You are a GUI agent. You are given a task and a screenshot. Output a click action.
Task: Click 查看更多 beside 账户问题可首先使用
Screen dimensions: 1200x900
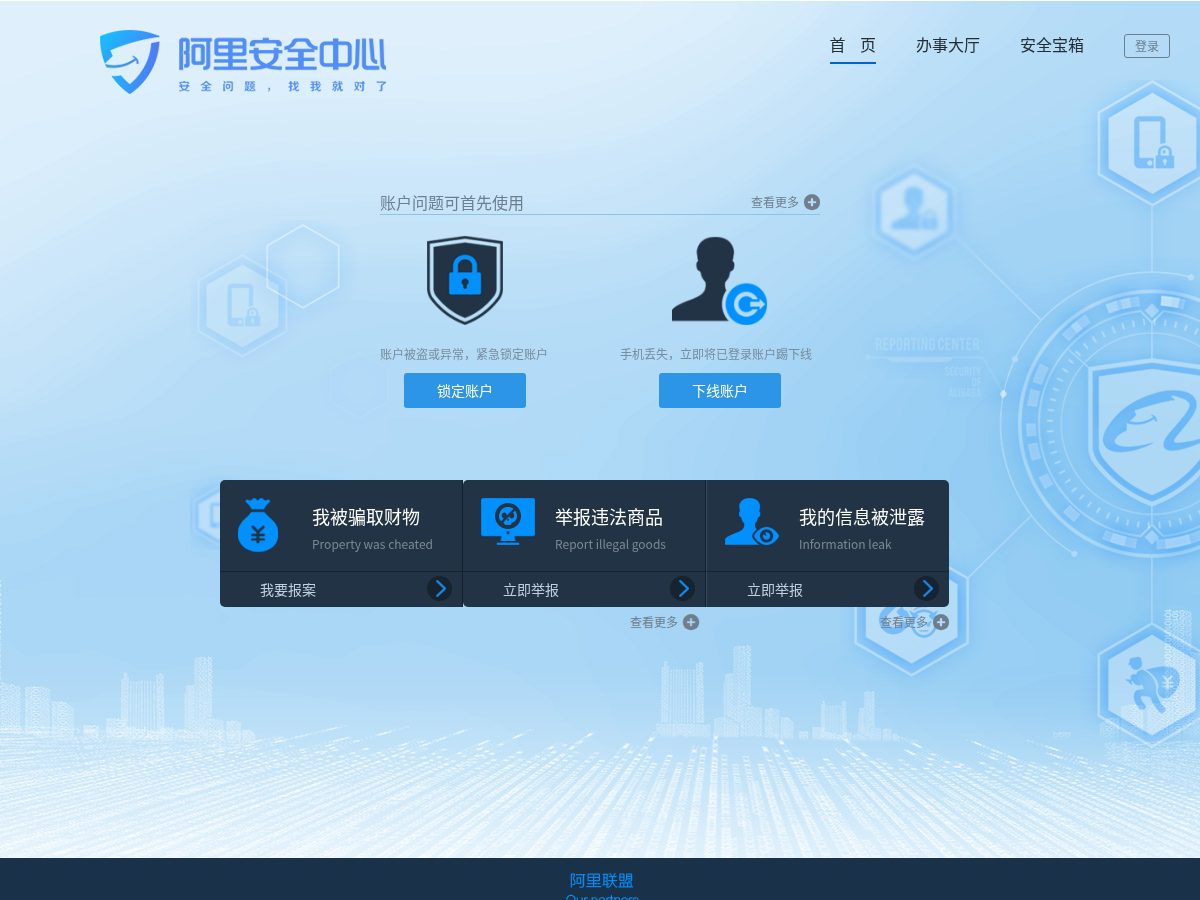point(775,202)
